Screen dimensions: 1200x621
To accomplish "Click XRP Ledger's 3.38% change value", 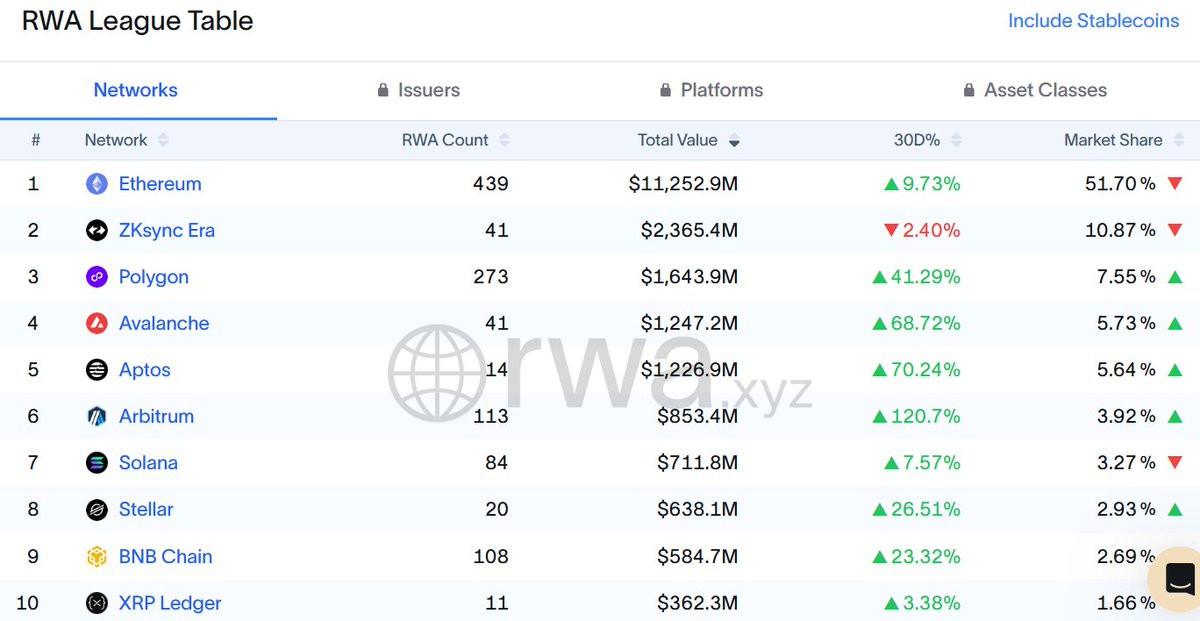I will (x=931, y=603).
